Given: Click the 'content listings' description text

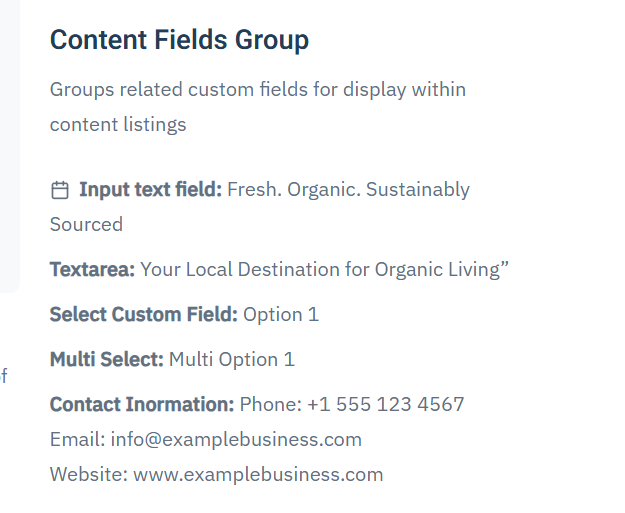Looking at the screenshot, I should (x=118, y=125).
